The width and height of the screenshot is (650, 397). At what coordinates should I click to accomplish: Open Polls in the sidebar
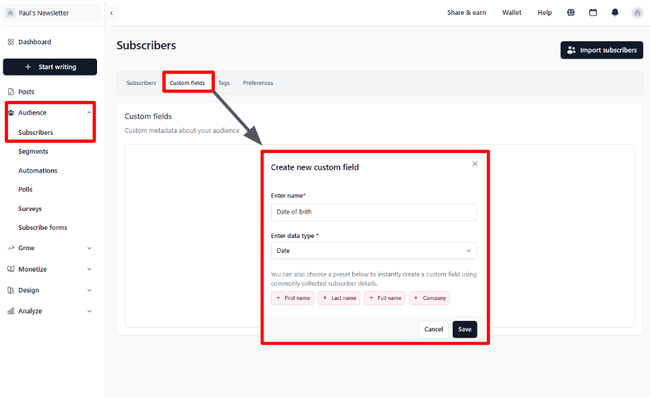click(25, 189)
